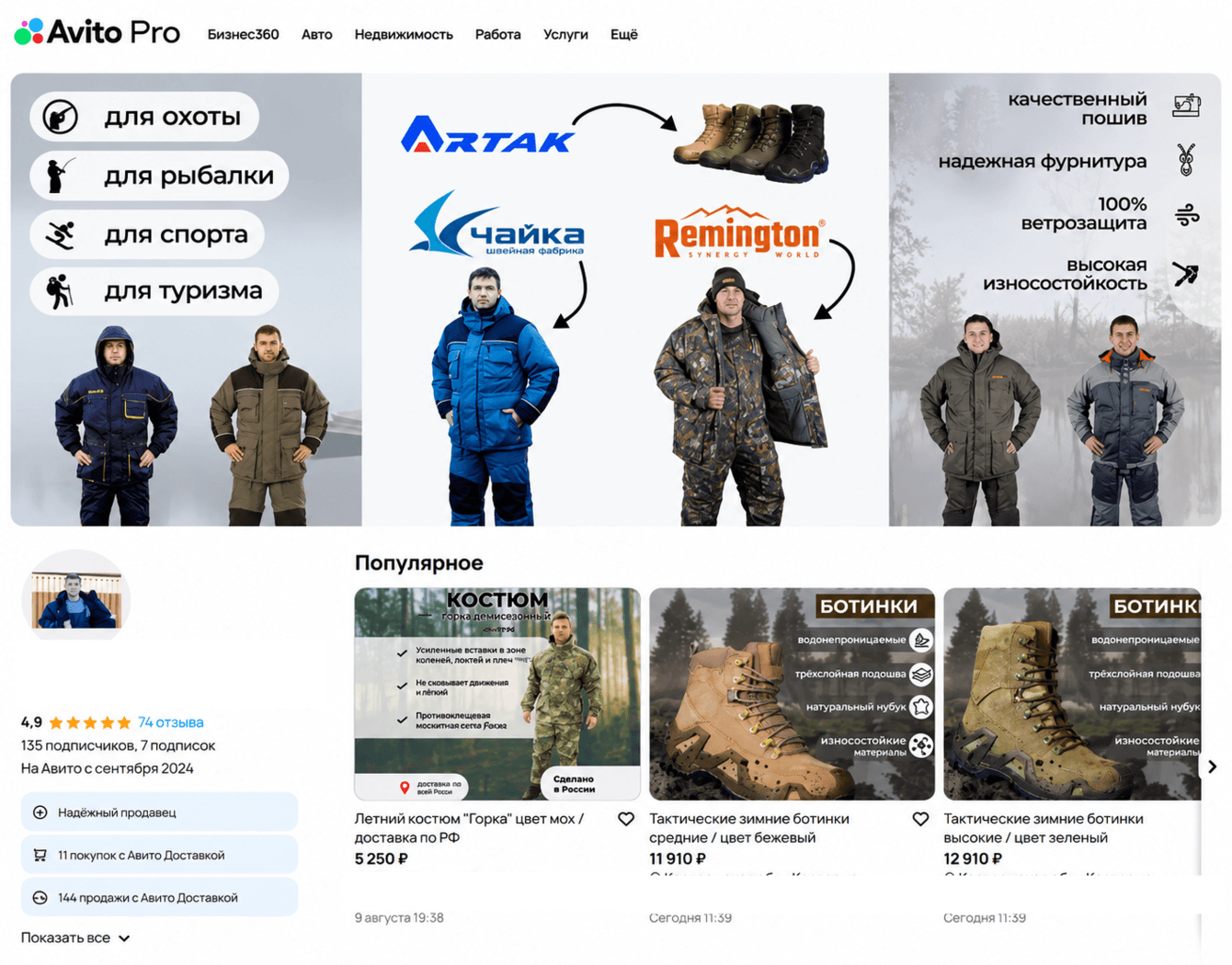
Task: Click водонепроницаемые icon on beige boots card
Action: tap(921, 640)
